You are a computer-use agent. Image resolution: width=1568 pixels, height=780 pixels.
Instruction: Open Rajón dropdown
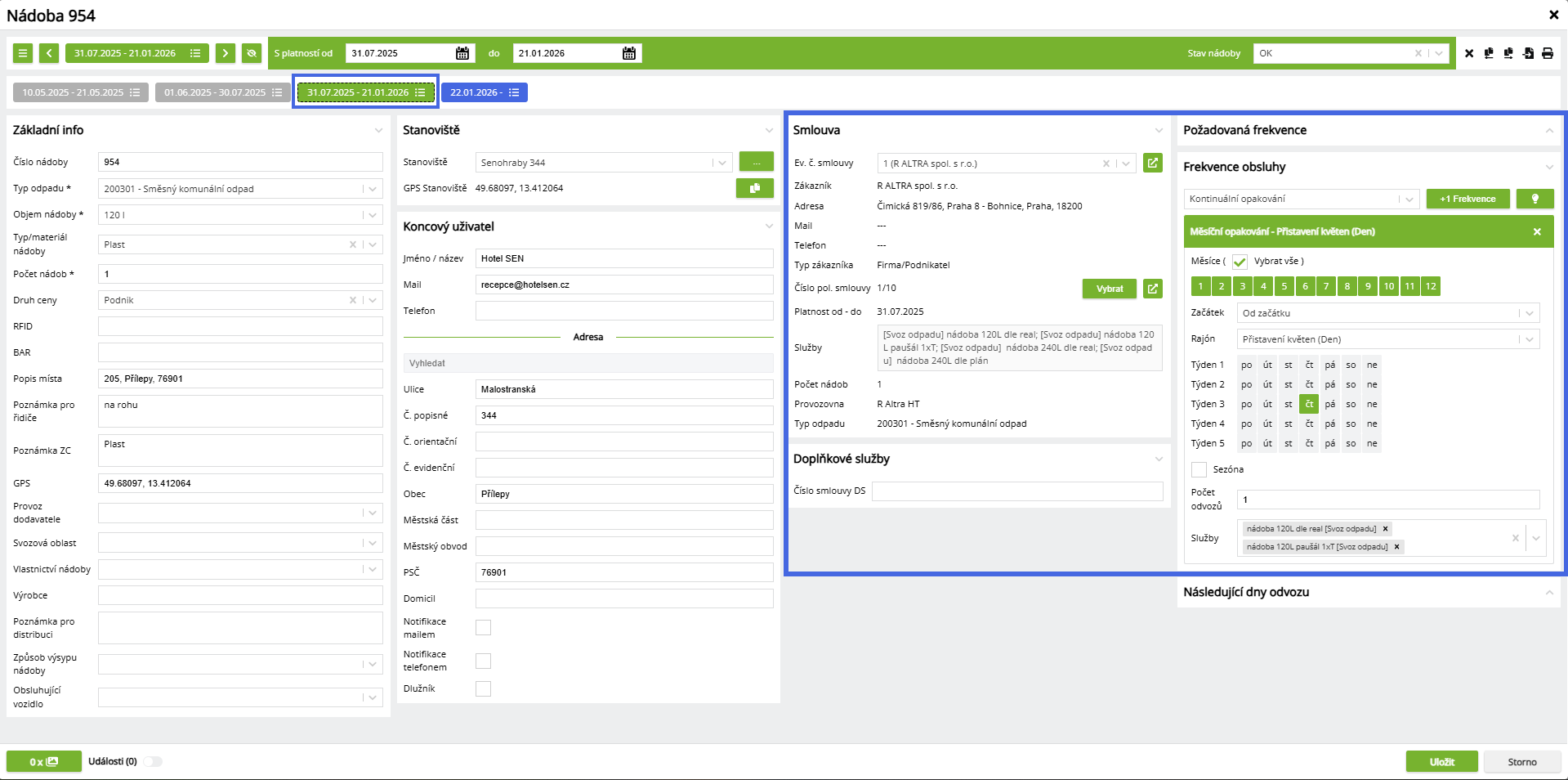point(1530,339)
